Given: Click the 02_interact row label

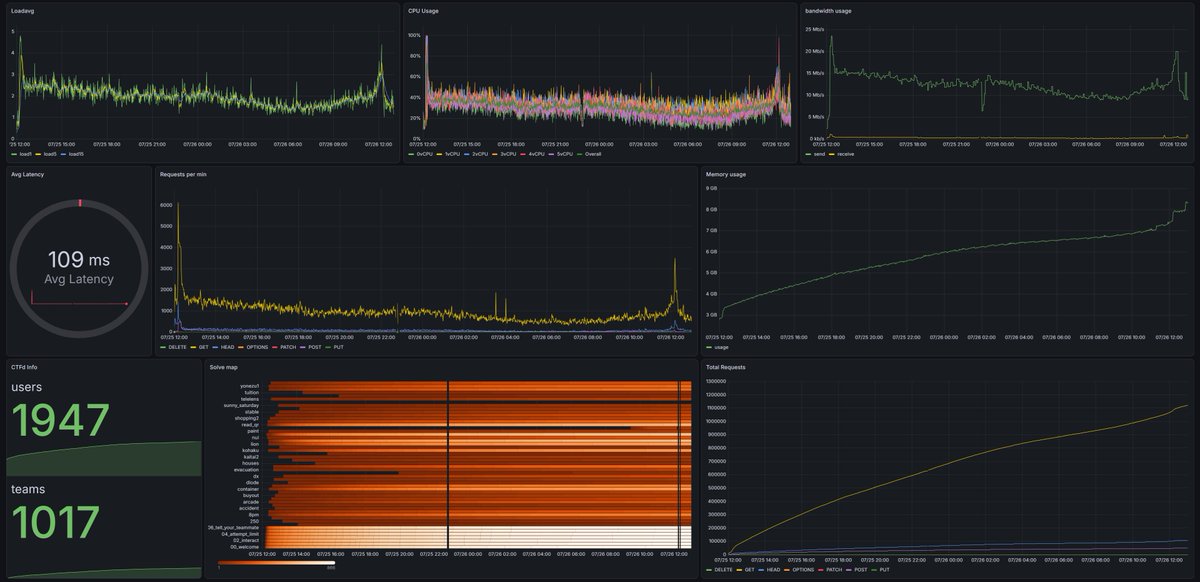Looking at the screenshot, I should click(245, 541).
